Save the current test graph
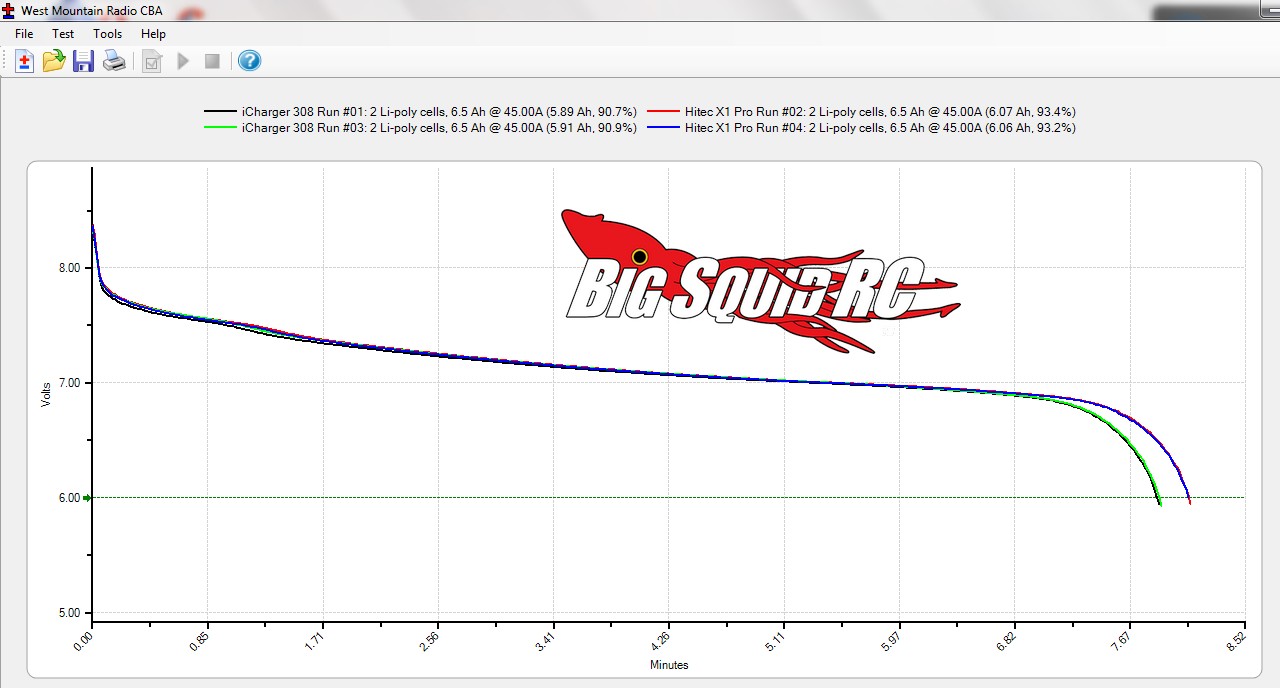Screen dimensions: 1280x688 (x=84, y=61)
